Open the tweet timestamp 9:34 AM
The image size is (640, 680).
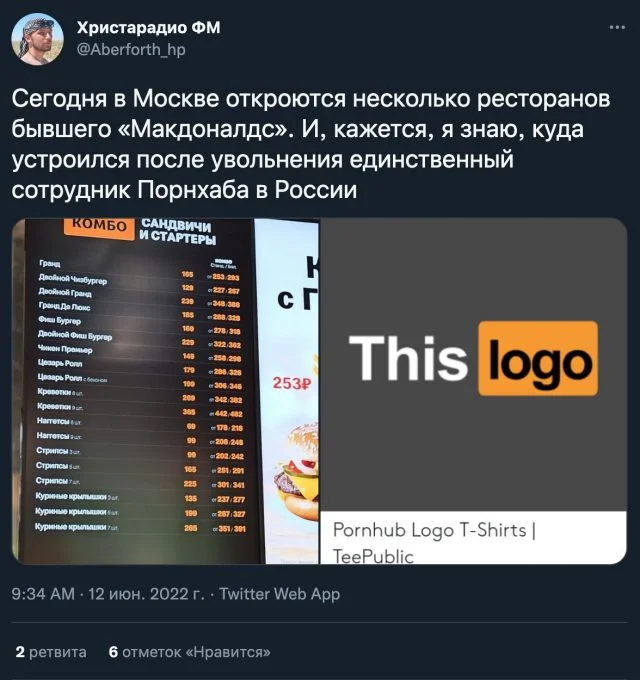point(43,594)
